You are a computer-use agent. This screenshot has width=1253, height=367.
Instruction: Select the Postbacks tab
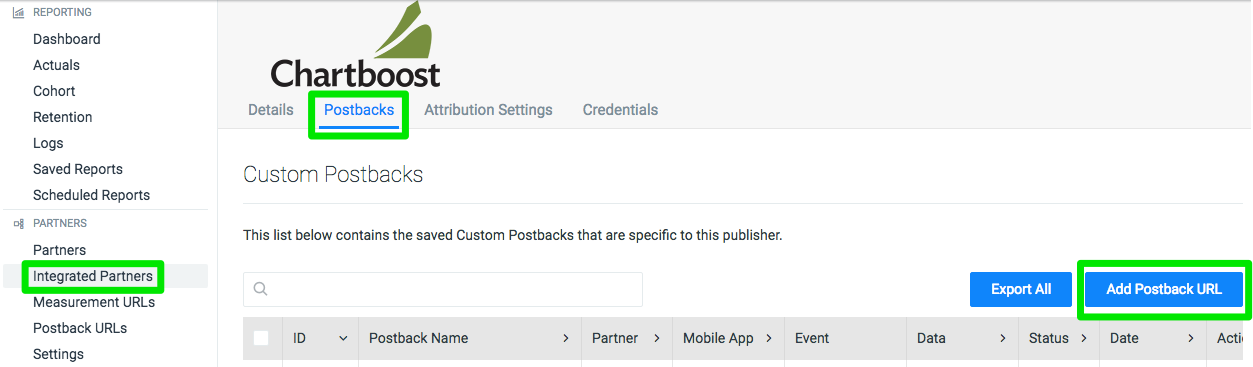[x=359, y=110]
